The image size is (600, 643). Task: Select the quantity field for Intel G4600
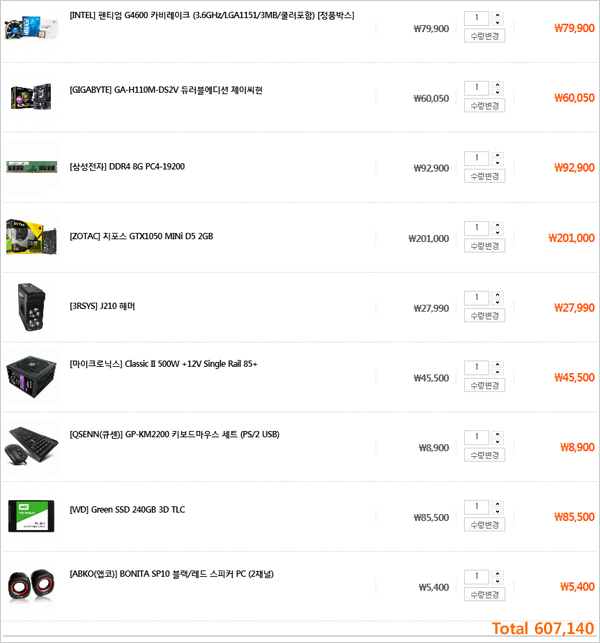point(477,18)
